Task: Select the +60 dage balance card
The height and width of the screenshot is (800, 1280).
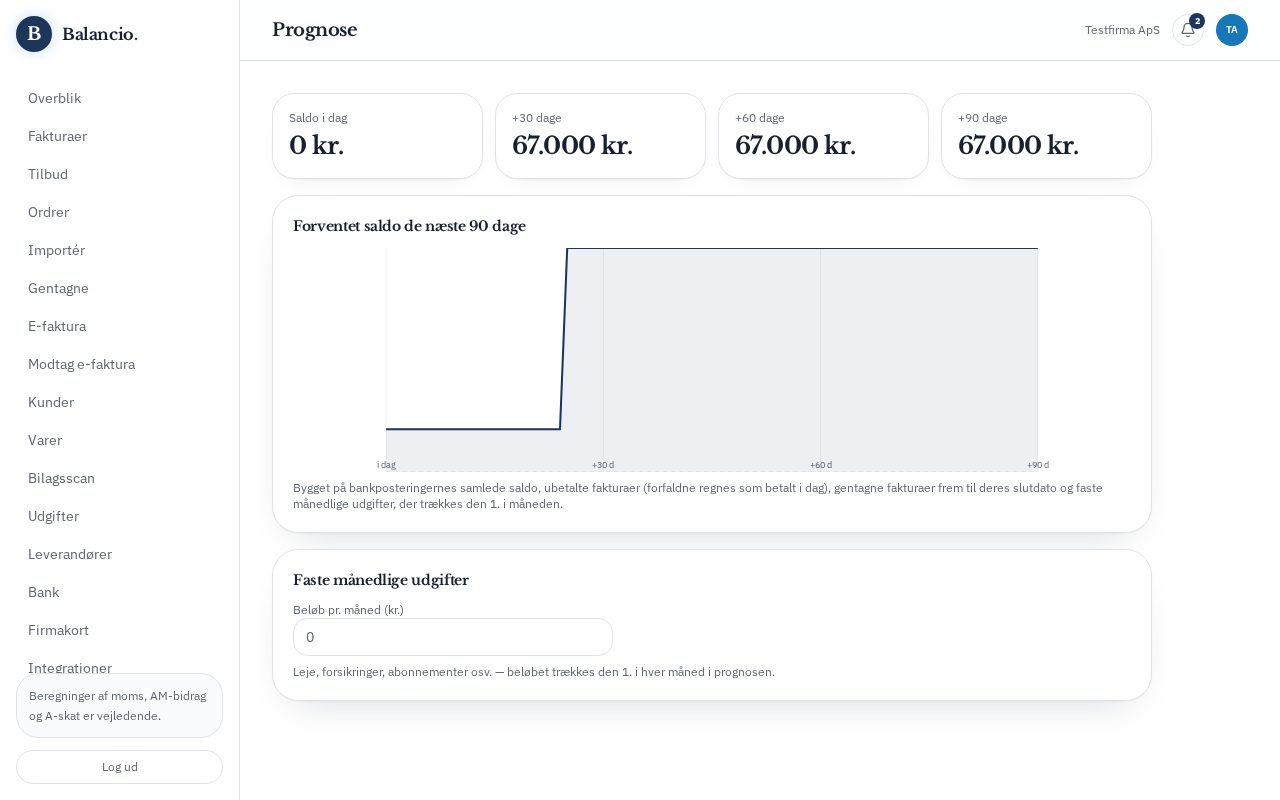Action: click(823, 136)
